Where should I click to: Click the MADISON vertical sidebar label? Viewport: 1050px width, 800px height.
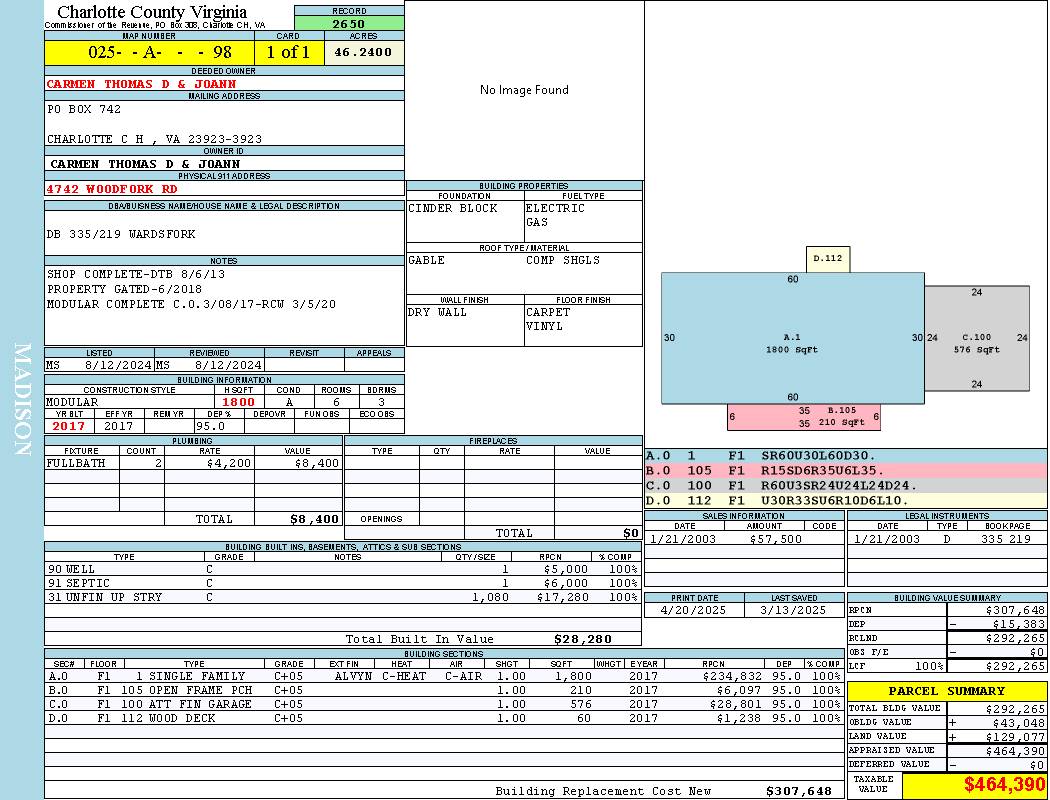(x=23, y=400)
